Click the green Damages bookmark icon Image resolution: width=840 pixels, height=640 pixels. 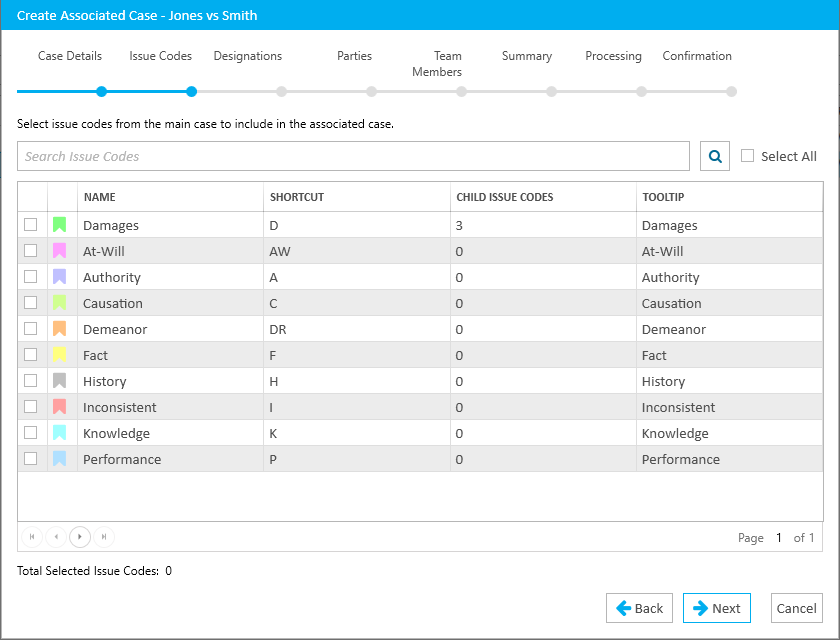coord(60,225)
